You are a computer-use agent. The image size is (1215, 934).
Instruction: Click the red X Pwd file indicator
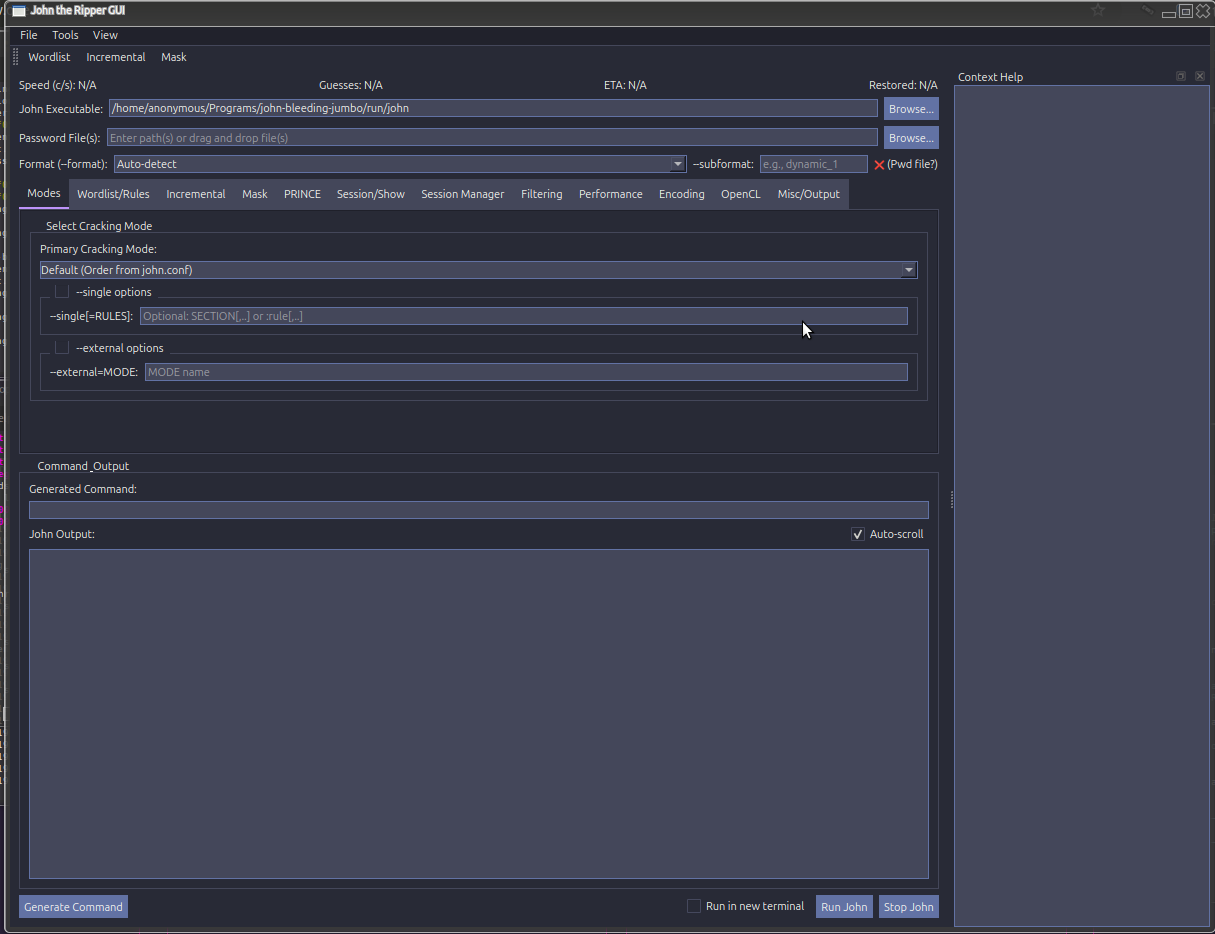tap(879, 165)
